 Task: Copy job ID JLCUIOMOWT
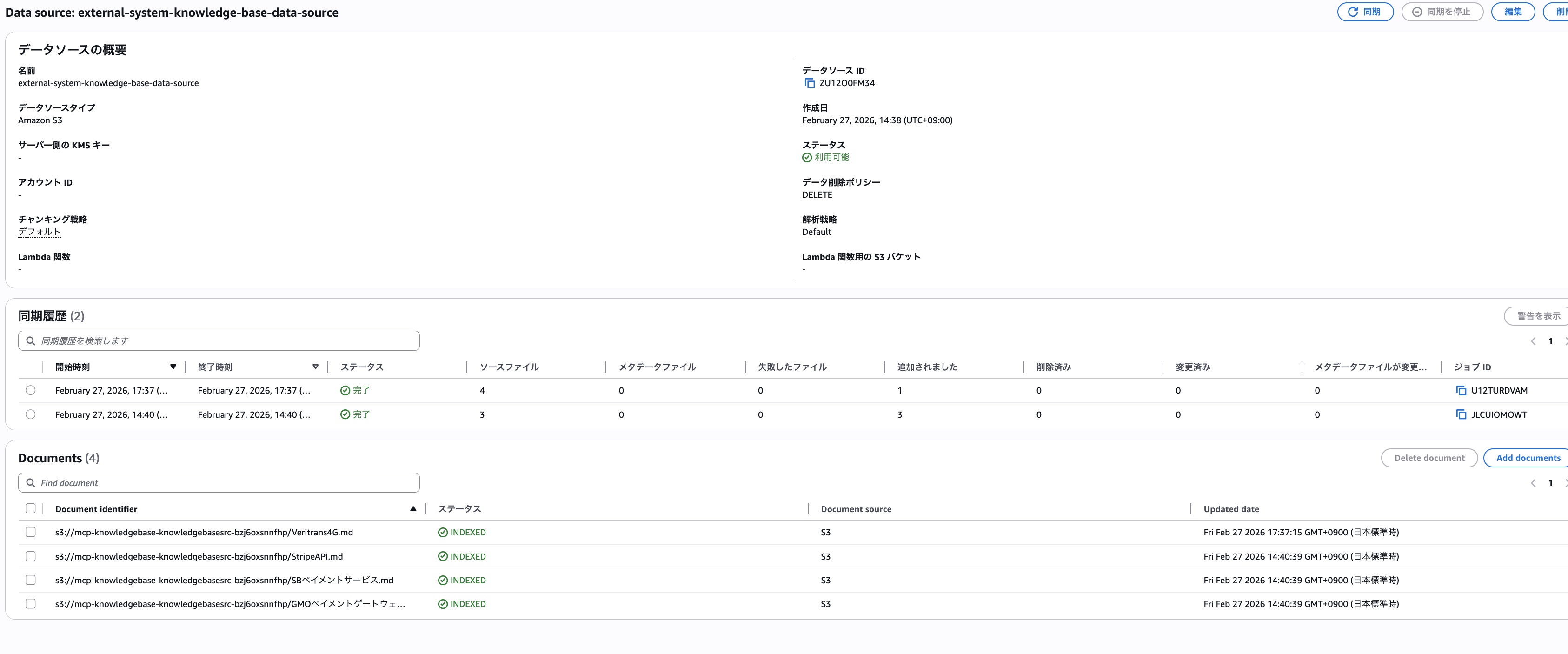[x=1460, y=415]
